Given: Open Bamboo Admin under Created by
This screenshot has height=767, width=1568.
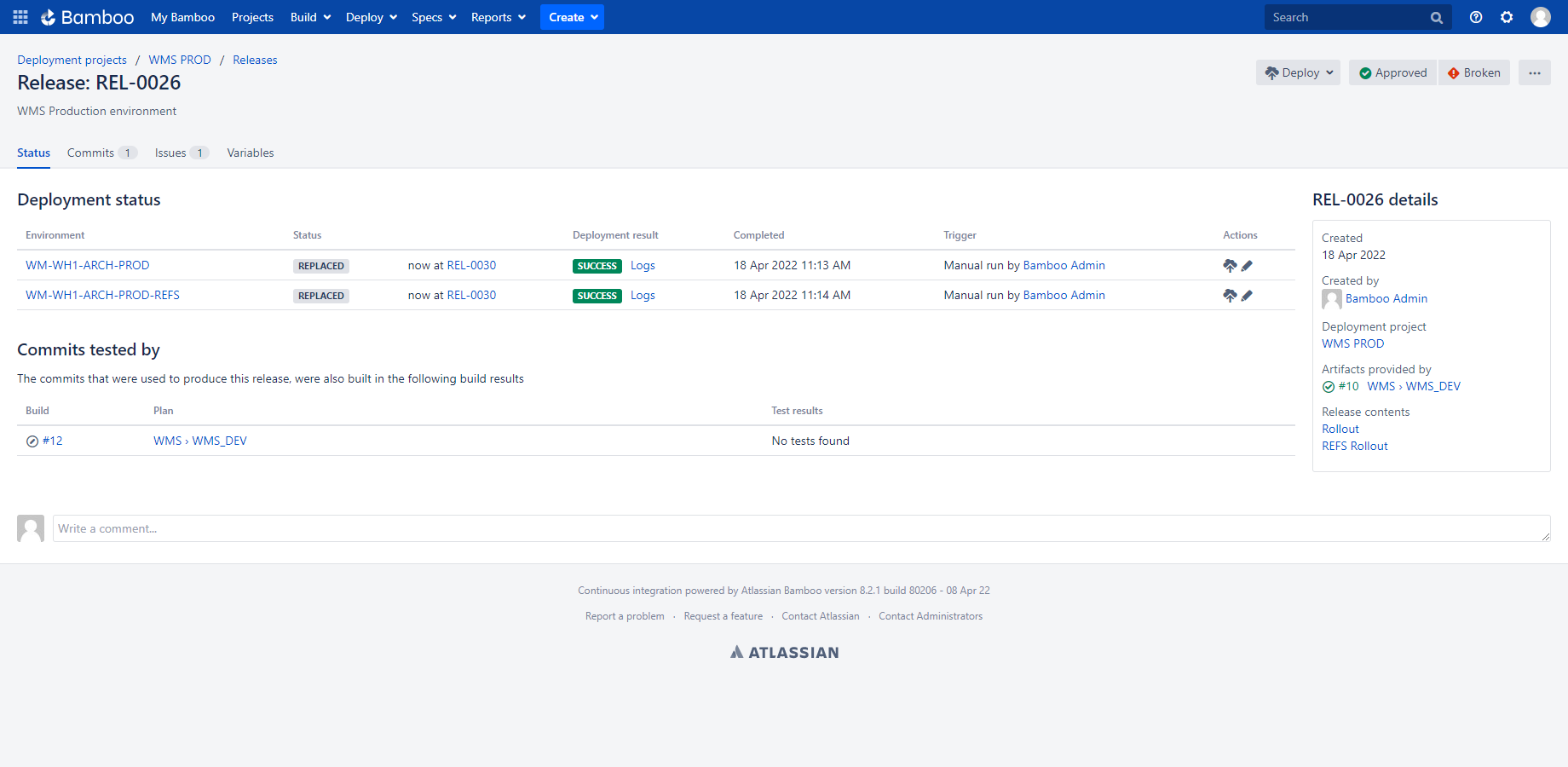Looking at the screenshot, I should (x=1386, y=299).
